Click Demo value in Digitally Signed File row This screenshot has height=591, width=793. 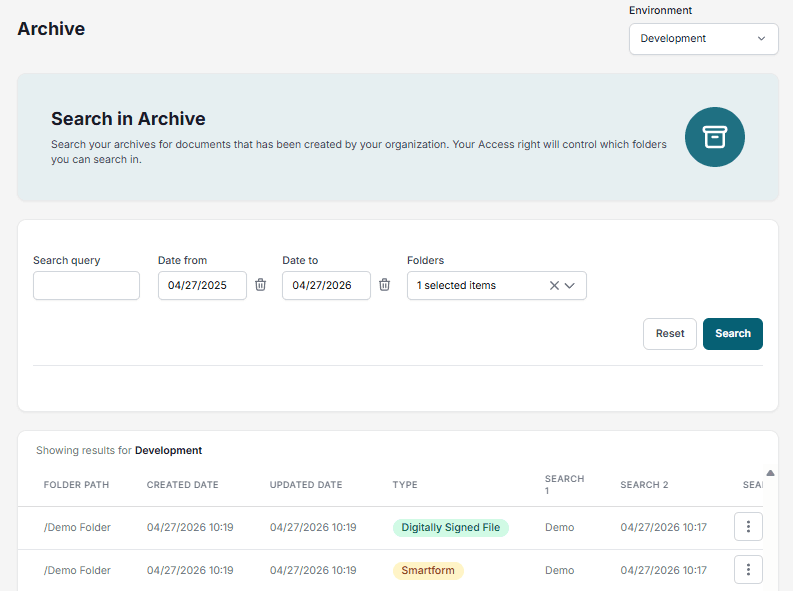coord(559,527)
